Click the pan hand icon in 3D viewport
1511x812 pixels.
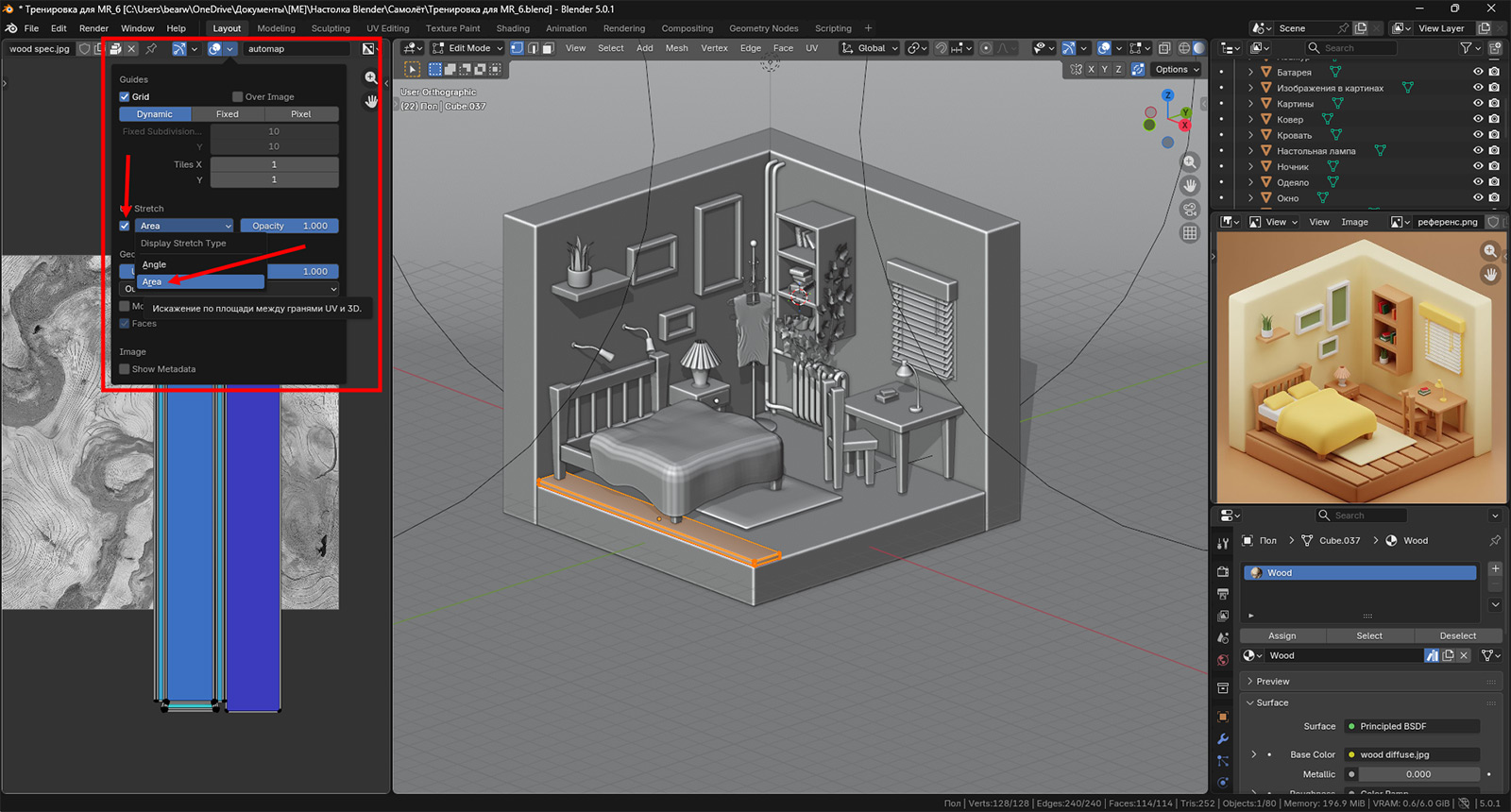(x=1190, y=186)
